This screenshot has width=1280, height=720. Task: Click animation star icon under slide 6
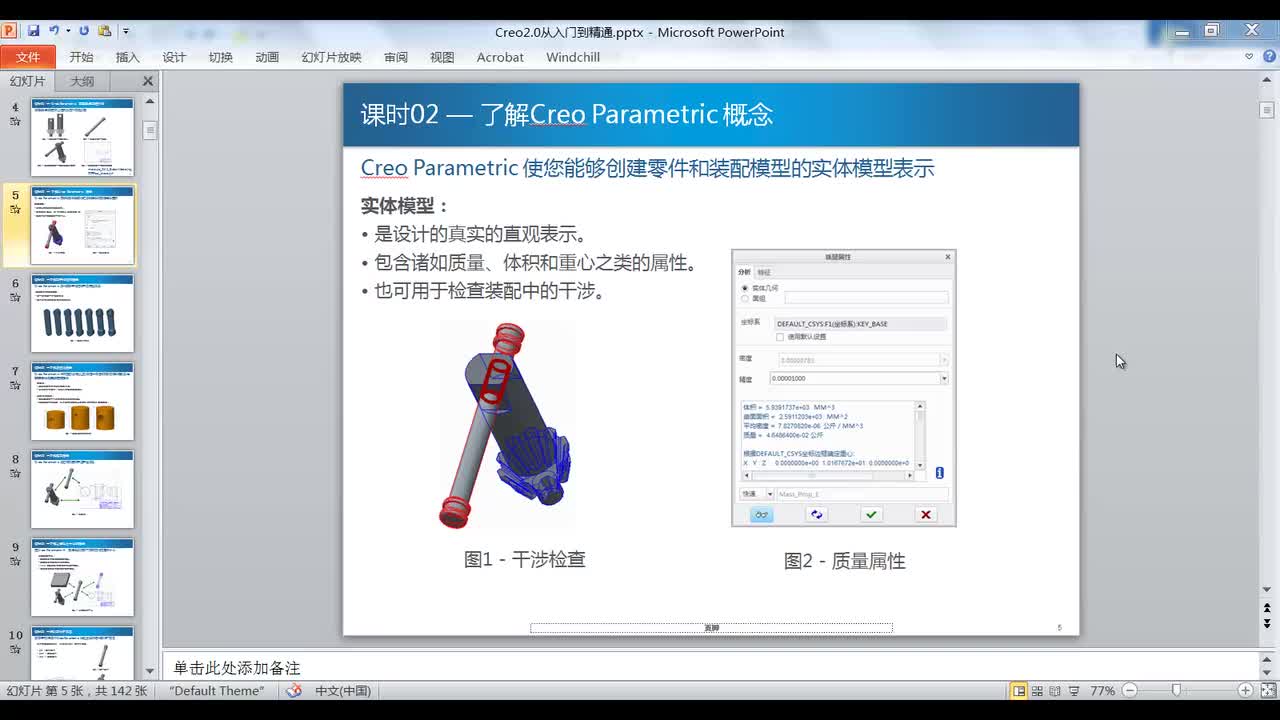15,298
